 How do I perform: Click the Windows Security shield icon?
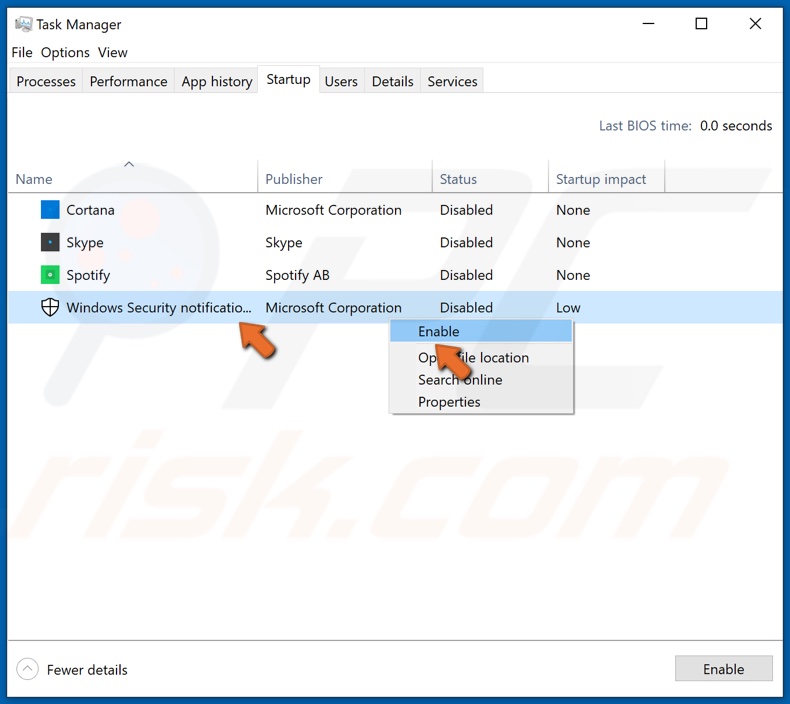pyautogui.click(x=50, y=307)
